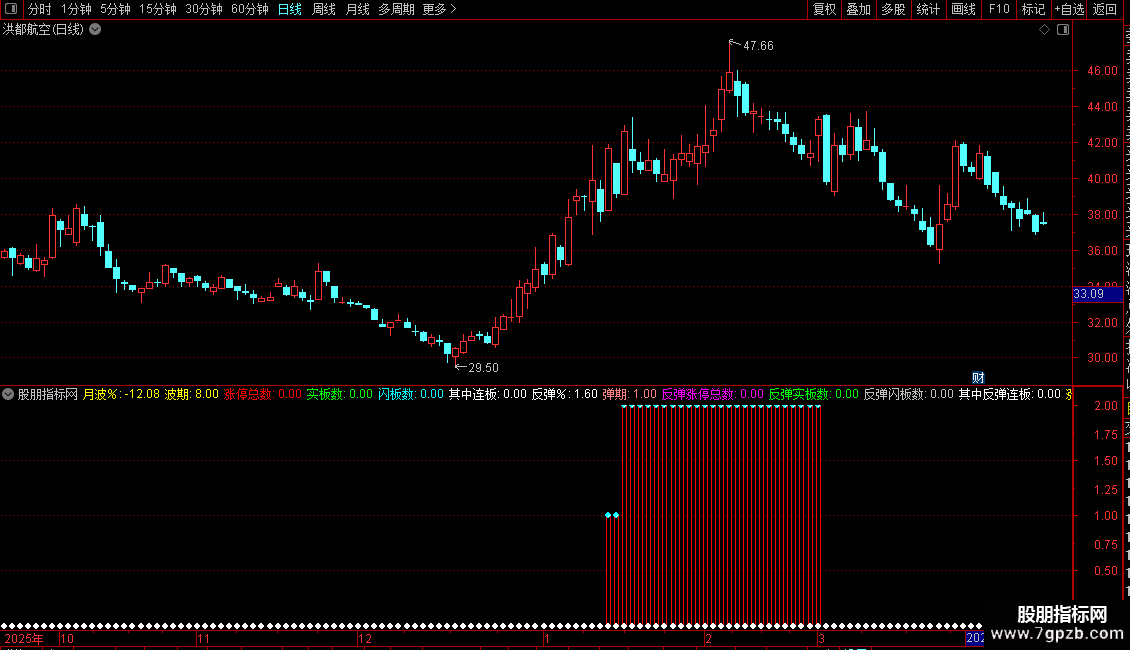The height and width of the screenshot is (650, 1130).
Task: Click the 47.66 high price label
Action: coord(758,46)
